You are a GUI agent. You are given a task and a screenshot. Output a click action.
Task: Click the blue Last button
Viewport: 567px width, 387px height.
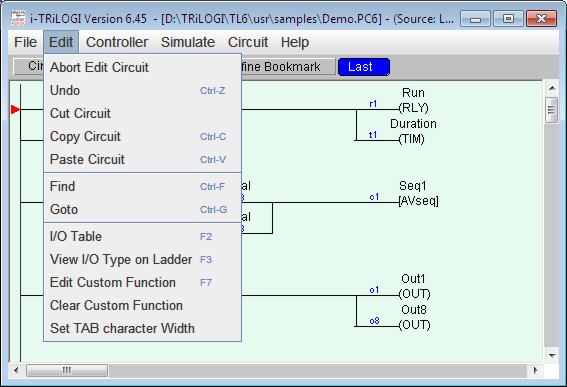point(364,67)
